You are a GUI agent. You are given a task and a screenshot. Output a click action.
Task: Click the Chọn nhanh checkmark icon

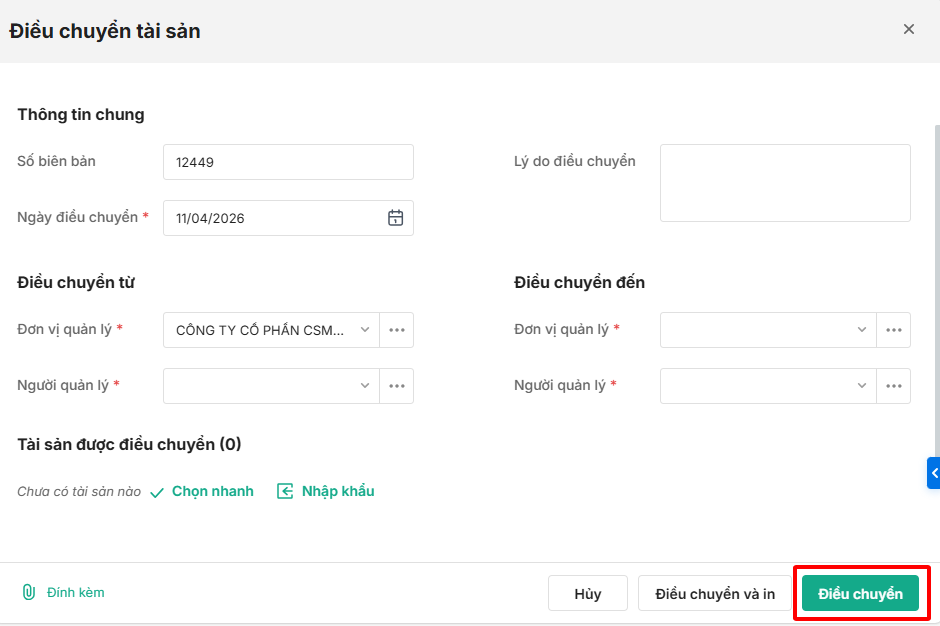[157, 492]
